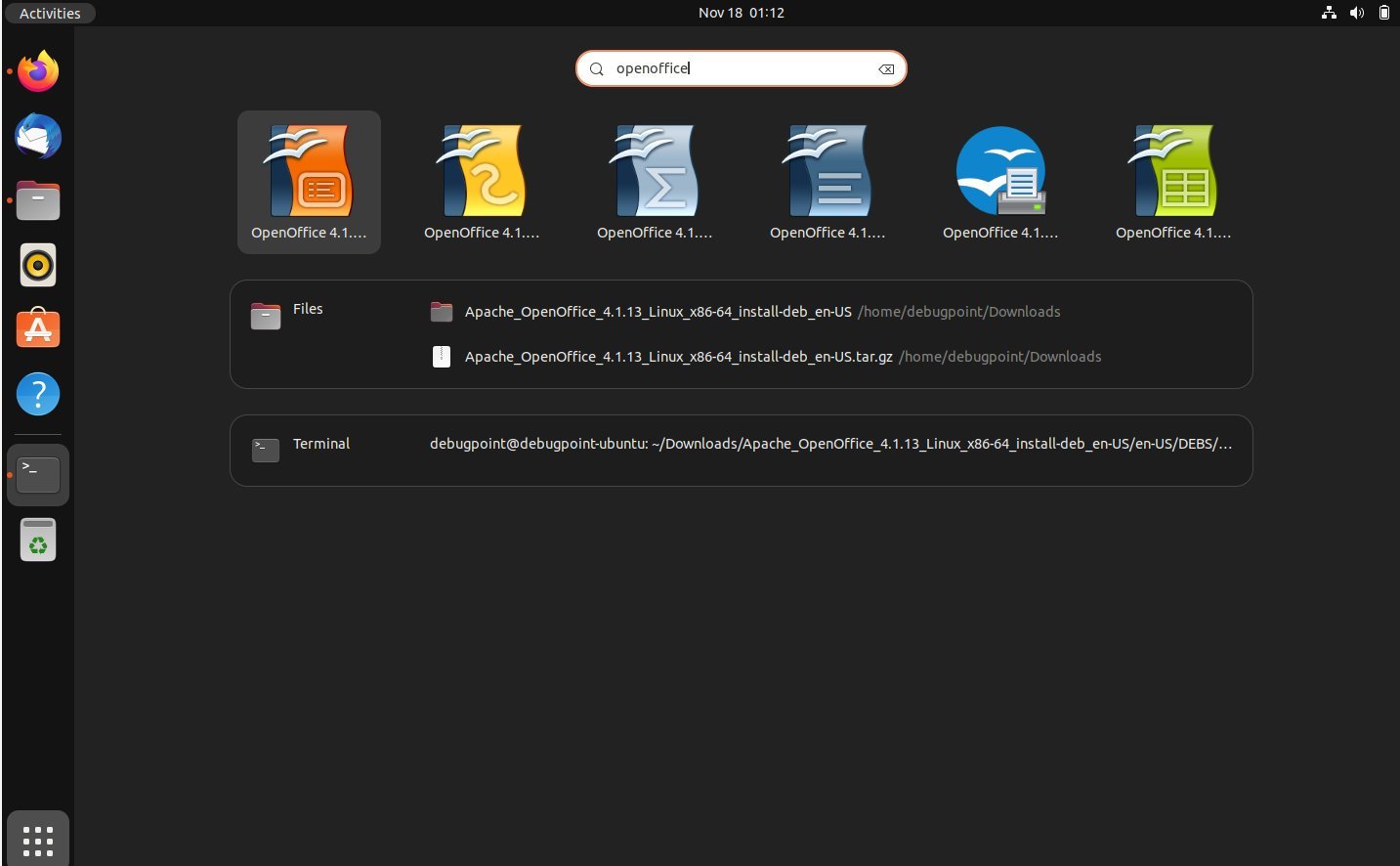Viewport: 1400px width, 866px height.
Task: Click the Terminal provider label
Action: (x=321, y=444)
